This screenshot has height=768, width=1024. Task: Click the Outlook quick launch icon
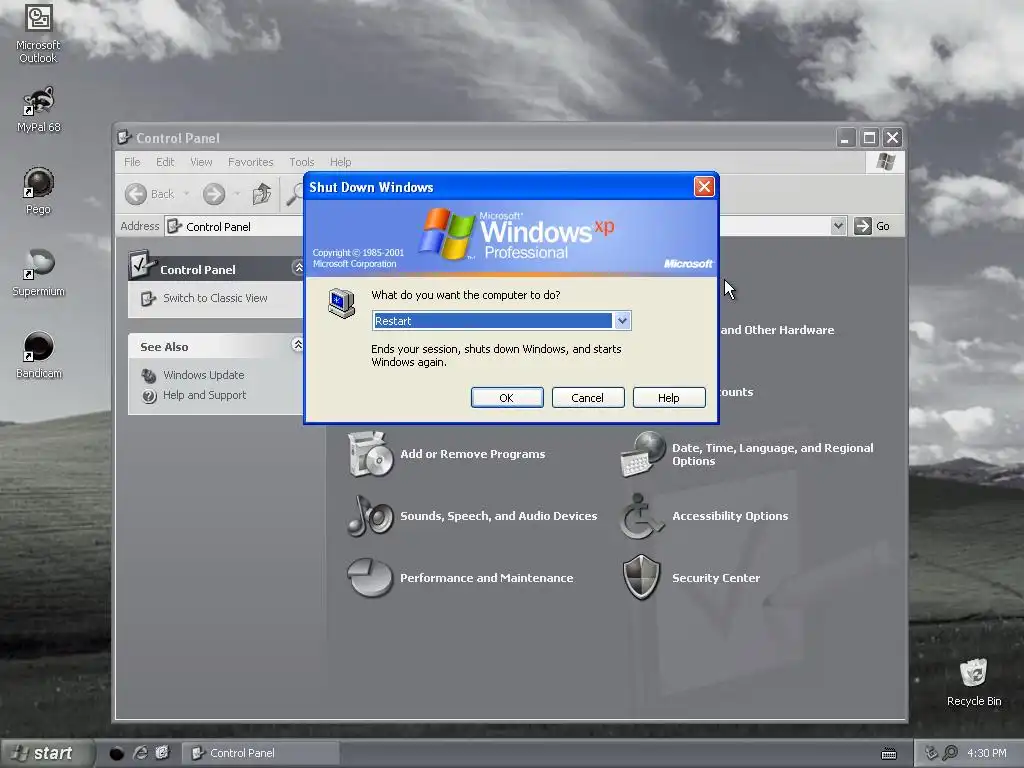pyautogui.click(x=162, y=753)
